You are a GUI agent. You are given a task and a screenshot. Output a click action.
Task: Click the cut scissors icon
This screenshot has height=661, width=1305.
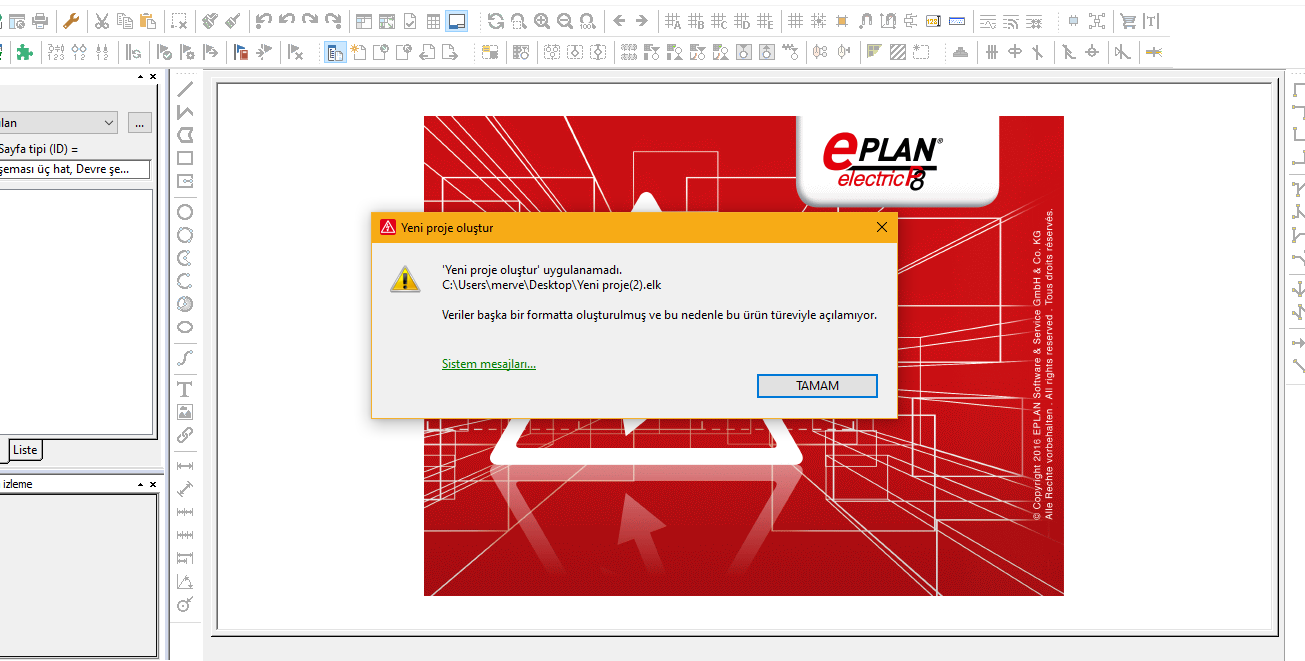point(101,20)
